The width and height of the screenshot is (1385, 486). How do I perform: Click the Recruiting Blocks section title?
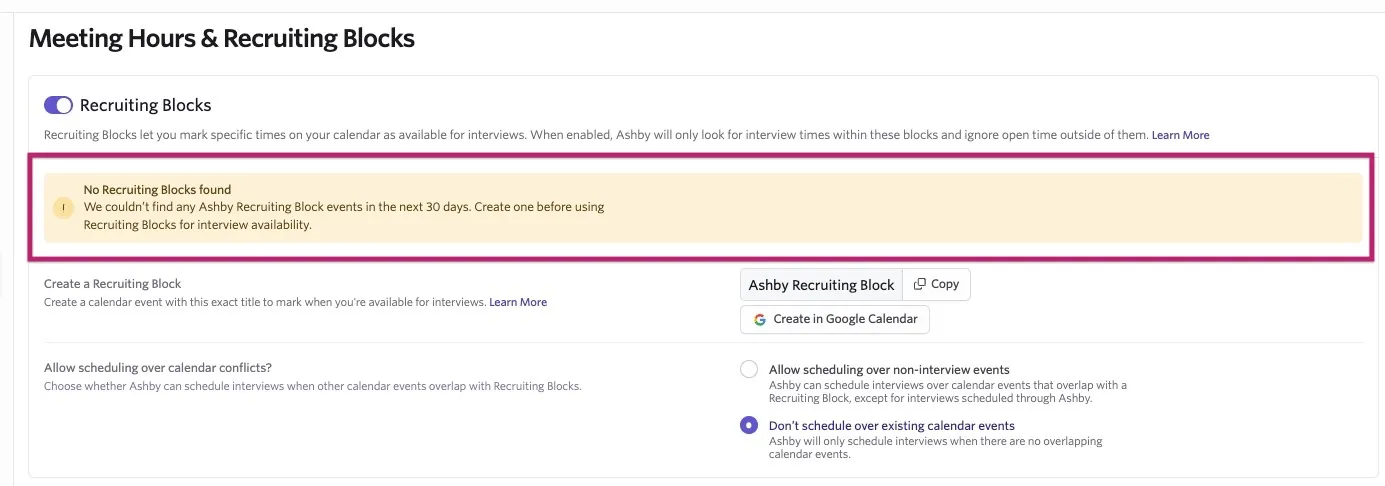pyautogui.click(x=146, y=105)
